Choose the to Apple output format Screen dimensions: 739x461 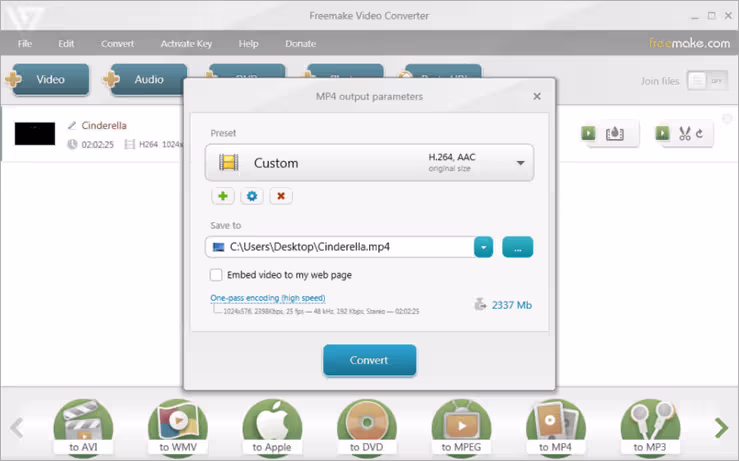coord(272,427)
